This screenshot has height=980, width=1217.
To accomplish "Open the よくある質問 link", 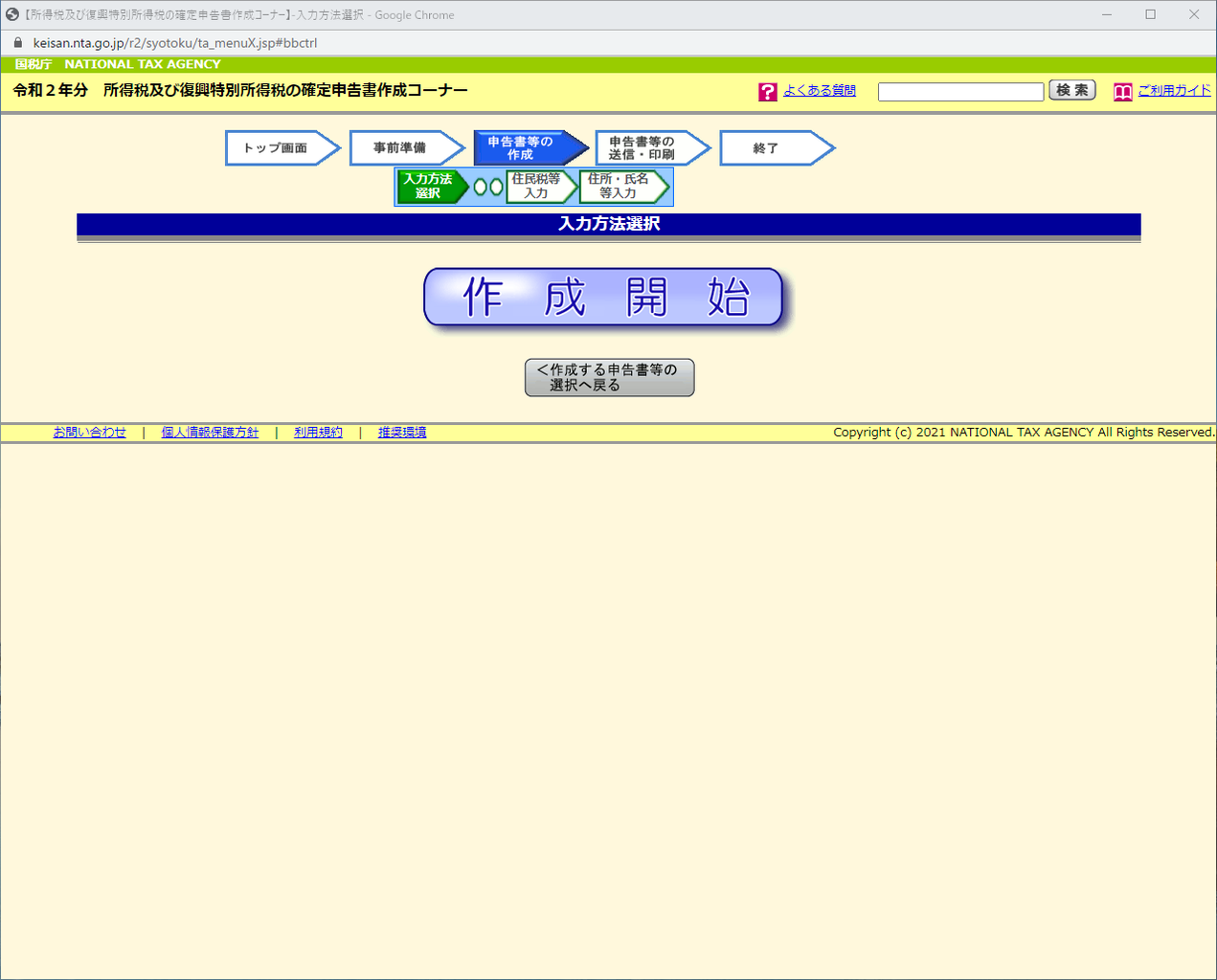I will (820, 90).
